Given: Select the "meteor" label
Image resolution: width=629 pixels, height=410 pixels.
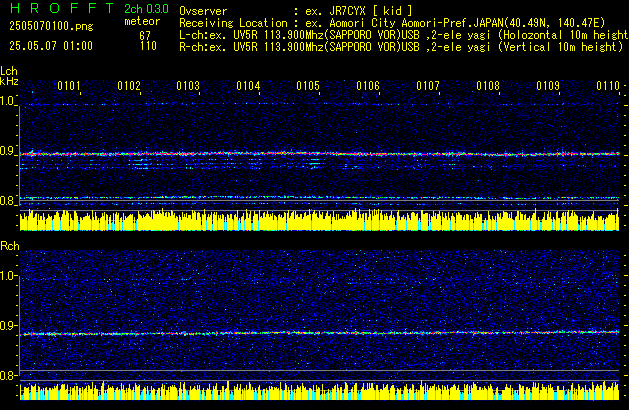Looking at the screenshot, I should pos(142,21).
